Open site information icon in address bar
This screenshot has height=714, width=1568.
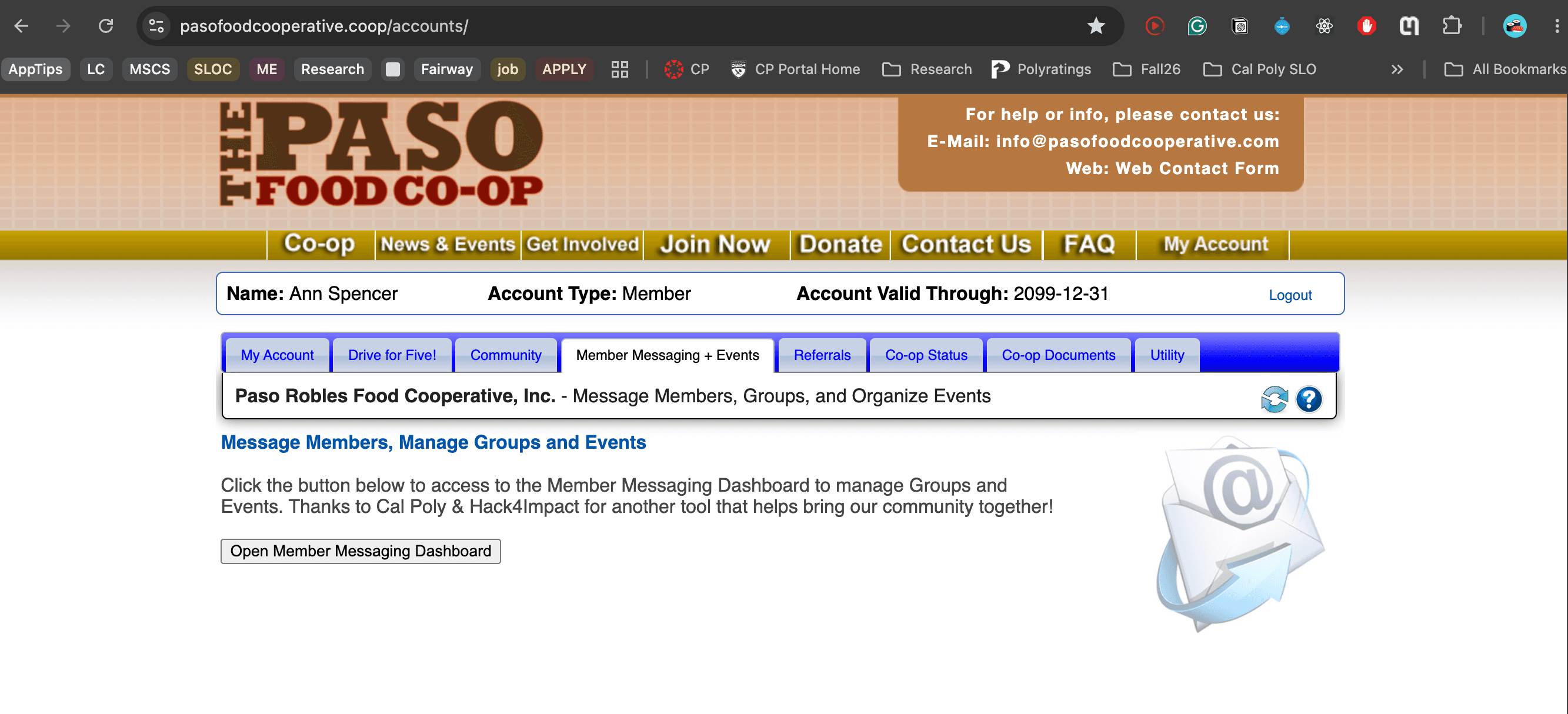pos(156,26)
